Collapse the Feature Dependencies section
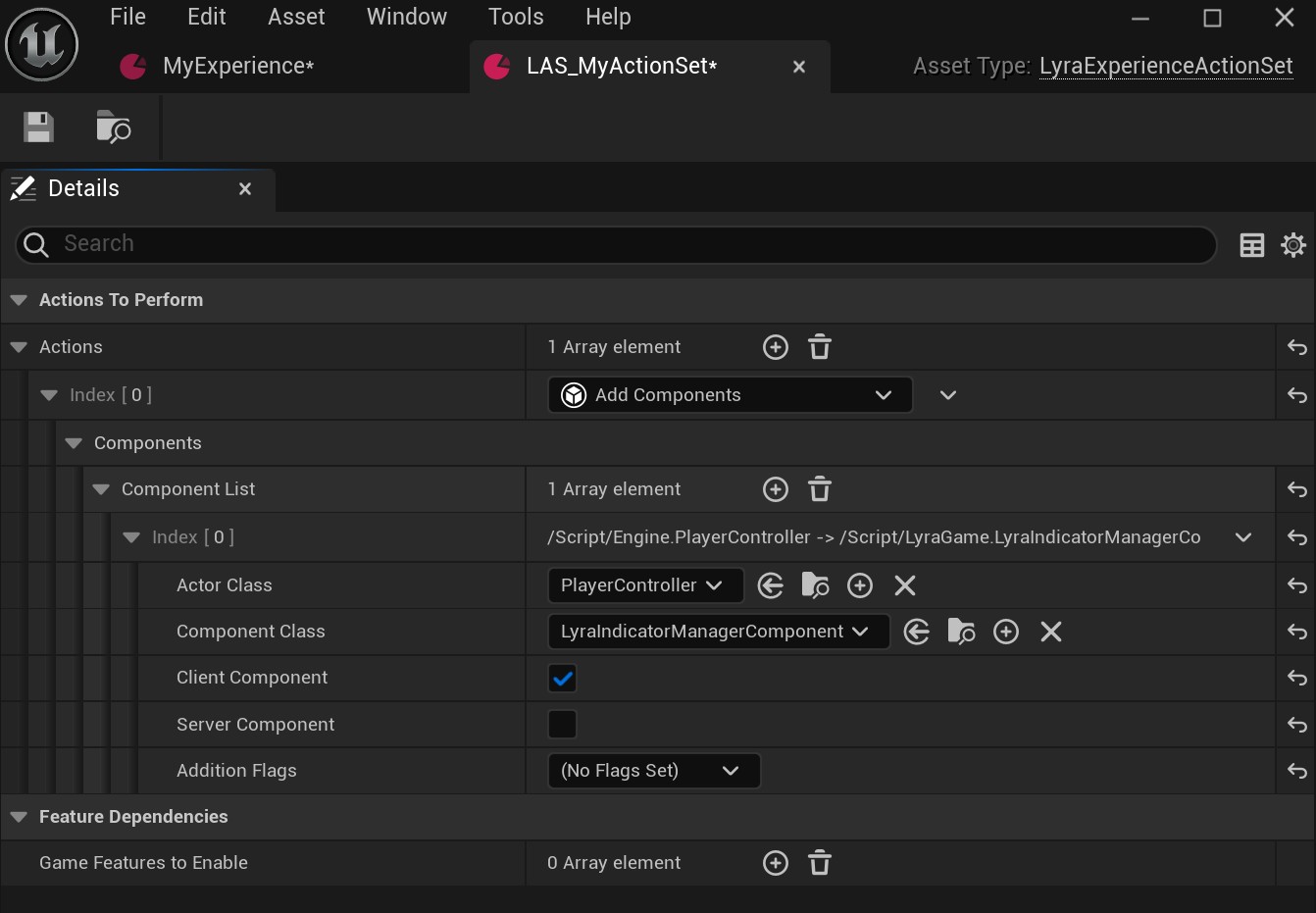1316x913 pixels. click(19, 817)
